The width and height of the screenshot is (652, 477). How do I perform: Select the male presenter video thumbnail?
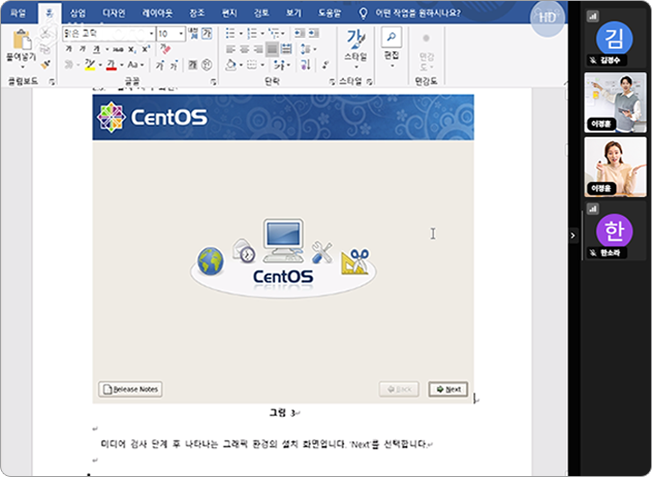click(615, 102)
